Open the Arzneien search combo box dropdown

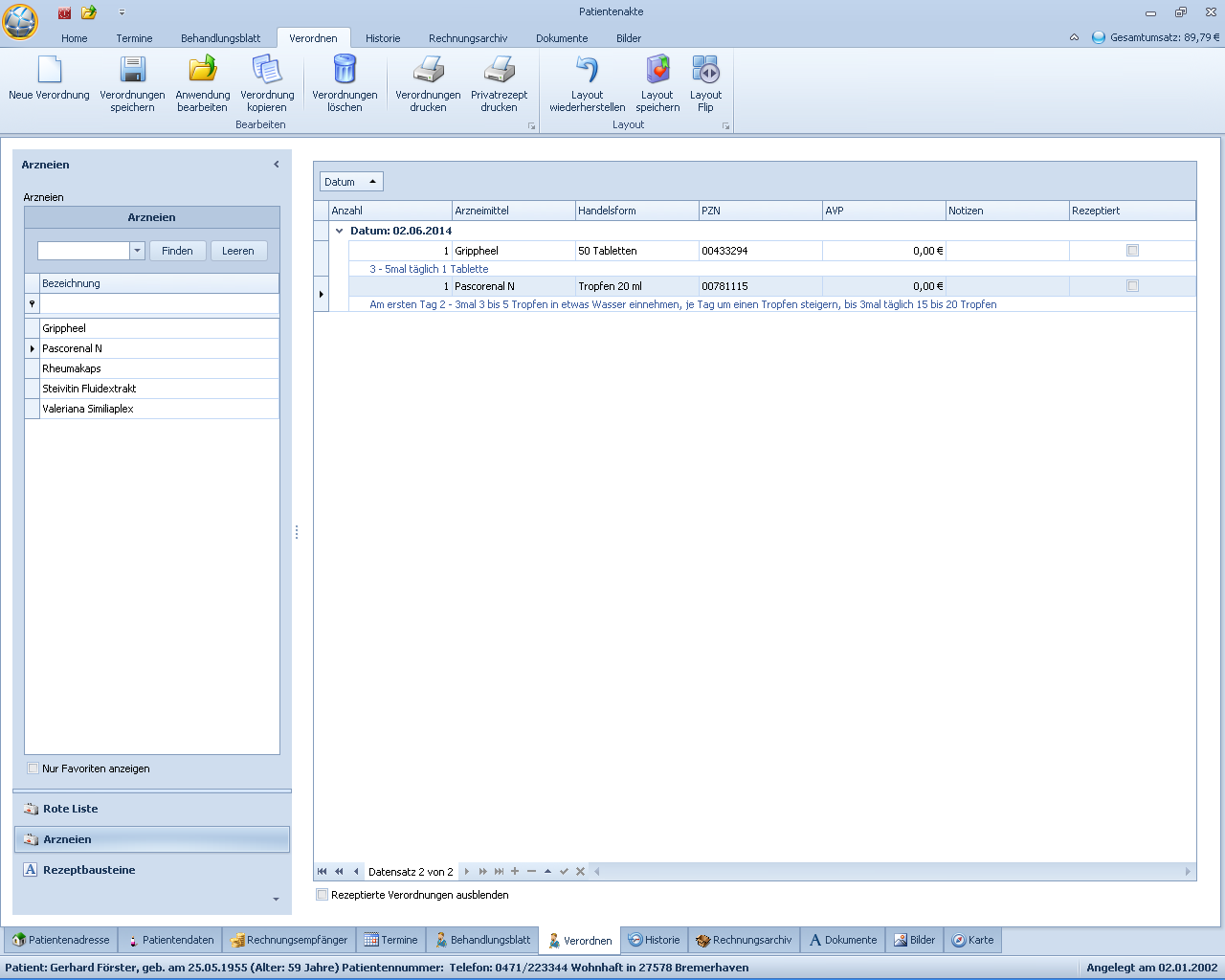click(x=137, y=251)
